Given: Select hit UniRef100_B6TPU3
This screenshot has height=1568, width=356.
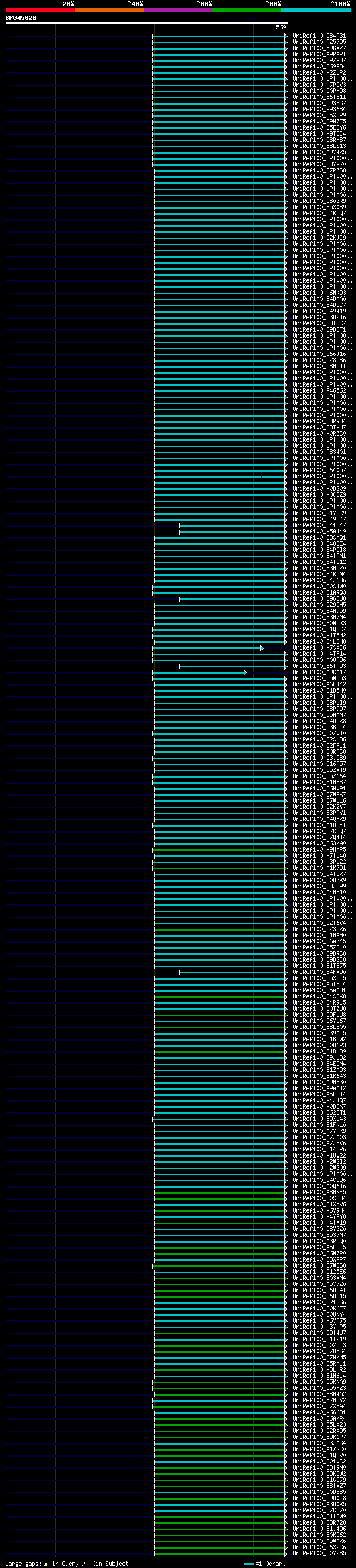Looking at the screenshot, I should tap(319, 666).
